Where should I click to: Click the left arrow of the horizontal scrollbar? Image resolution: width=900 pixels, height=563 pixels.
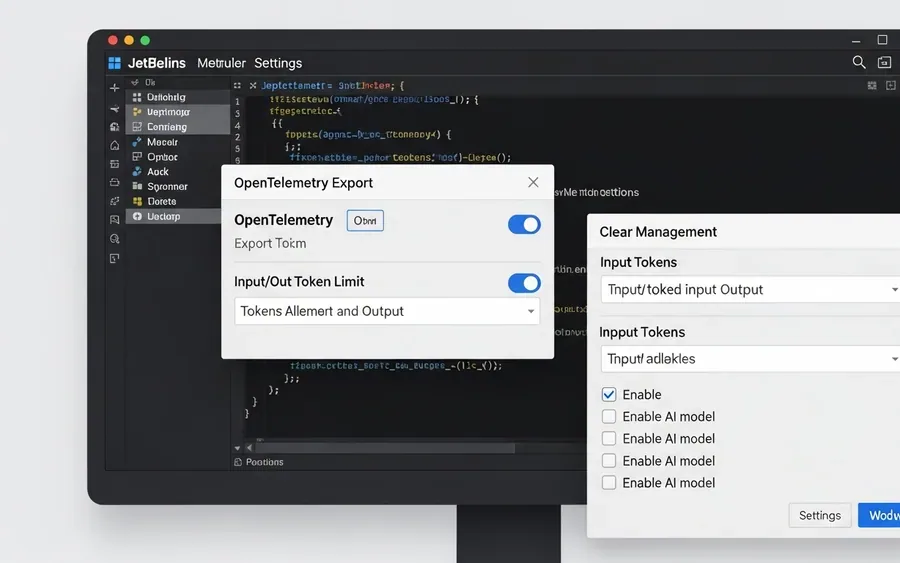tap(249, 448)
